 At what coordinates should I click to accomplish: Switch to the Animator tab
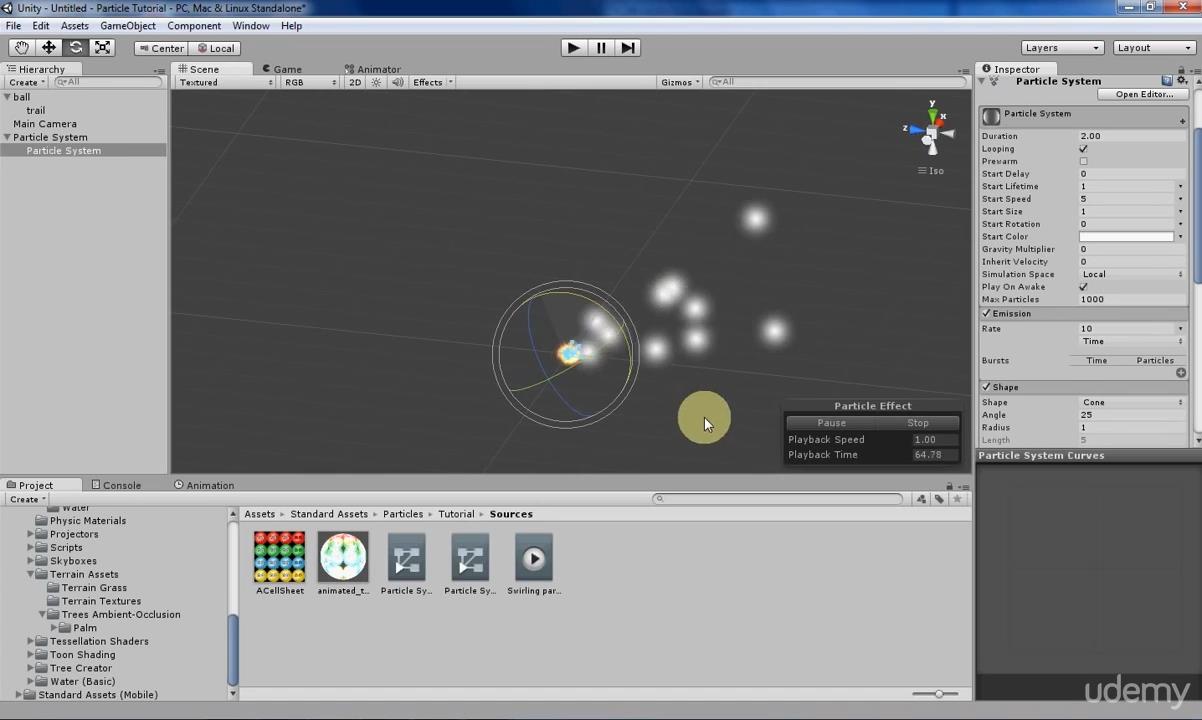372,69
